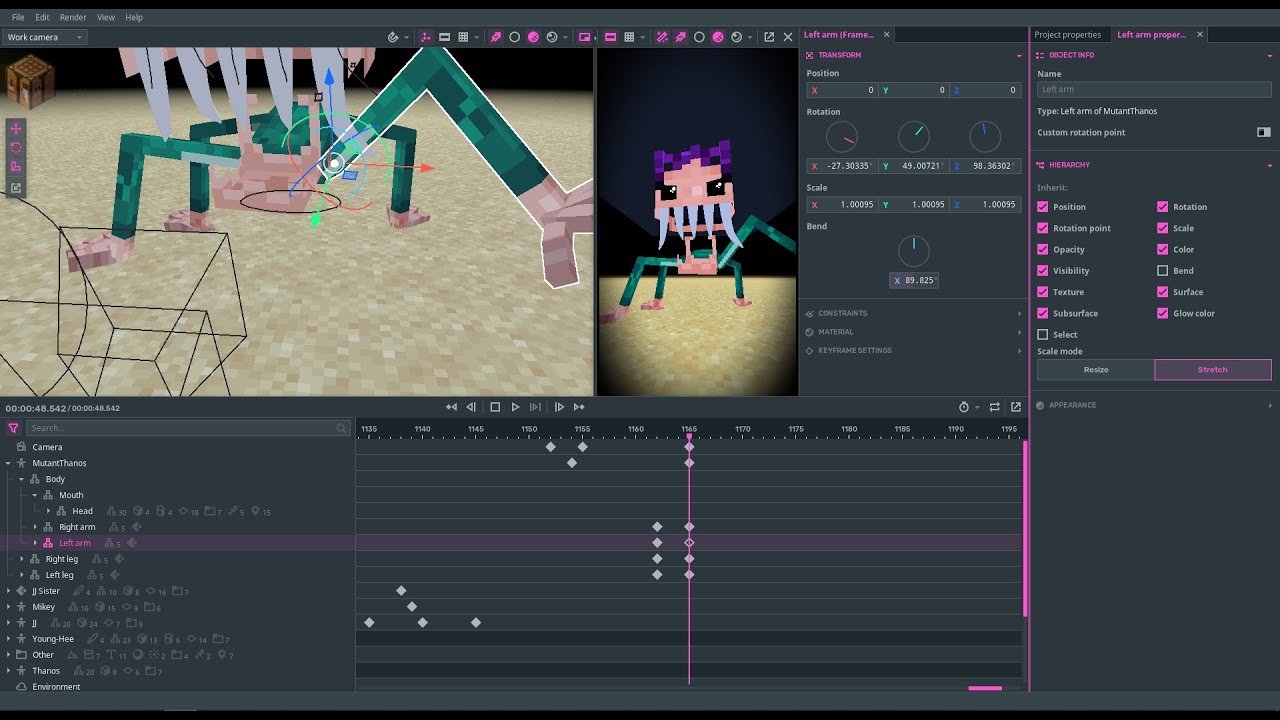The image size is (1280, 720).
Task: Click the magic wand effects icon
Action: click(x=662, y=37)
